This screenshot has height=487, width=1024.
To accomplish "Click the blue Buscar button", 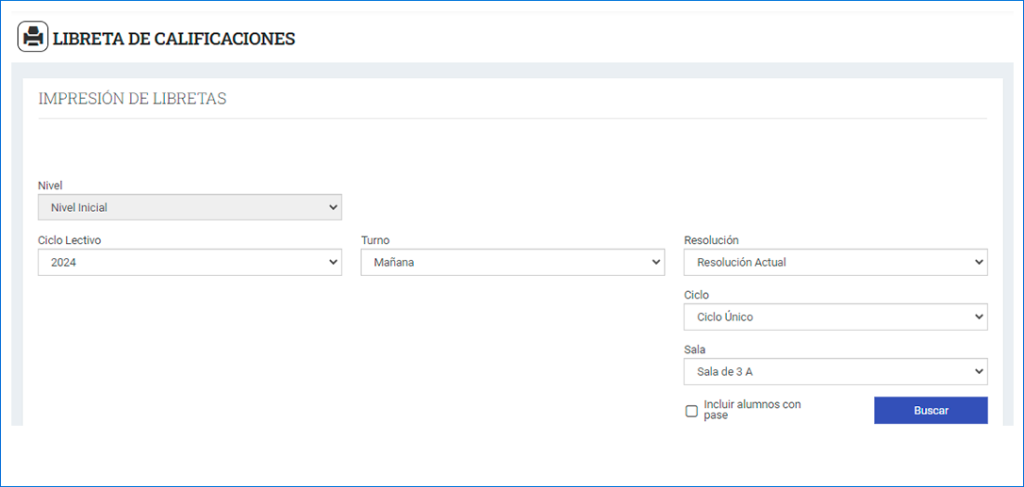I will [931, 411].
